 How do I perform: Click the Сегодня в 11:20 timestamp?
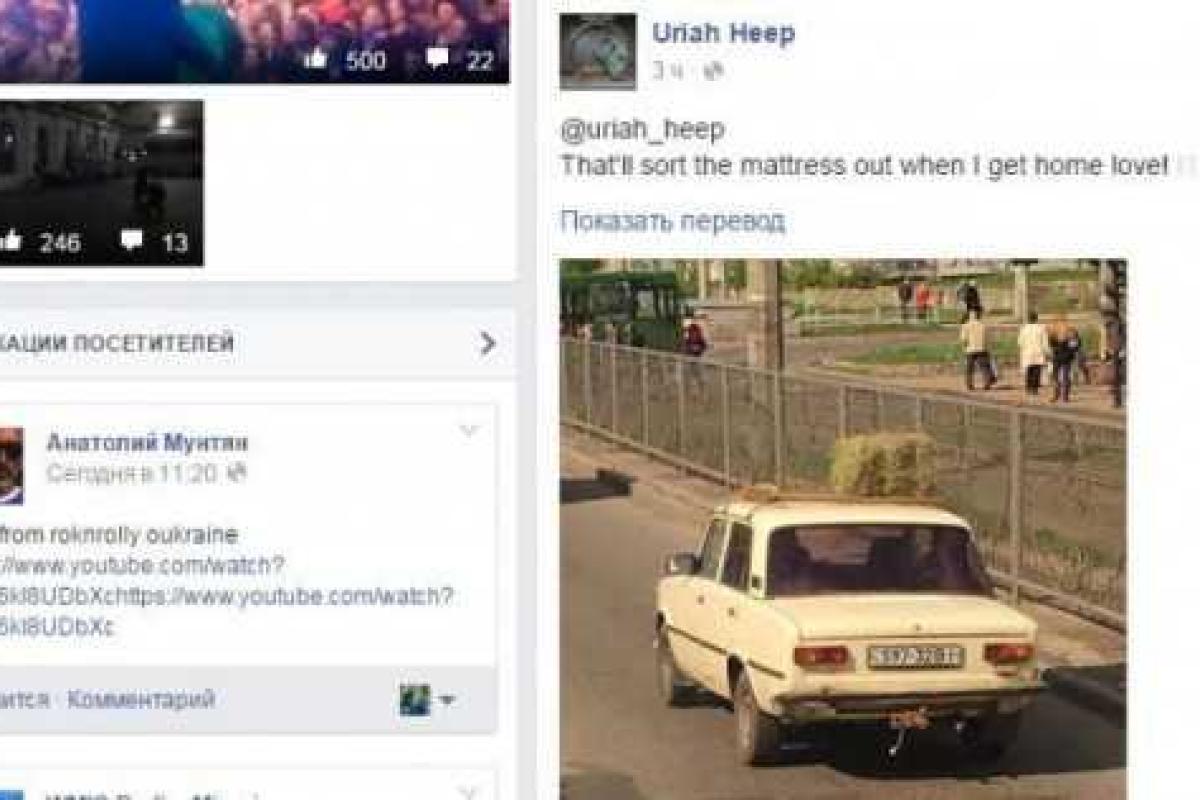(132, 473)
